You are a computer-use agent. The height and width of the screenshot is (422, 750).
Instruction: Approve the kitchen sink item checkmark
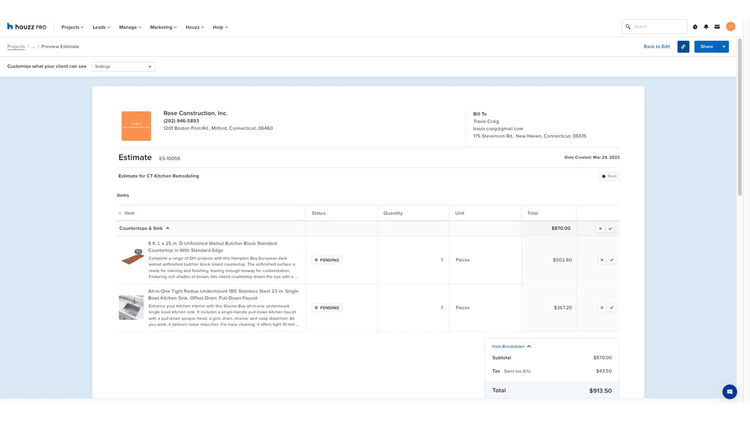pyautogui.click(x=612, y=308)
